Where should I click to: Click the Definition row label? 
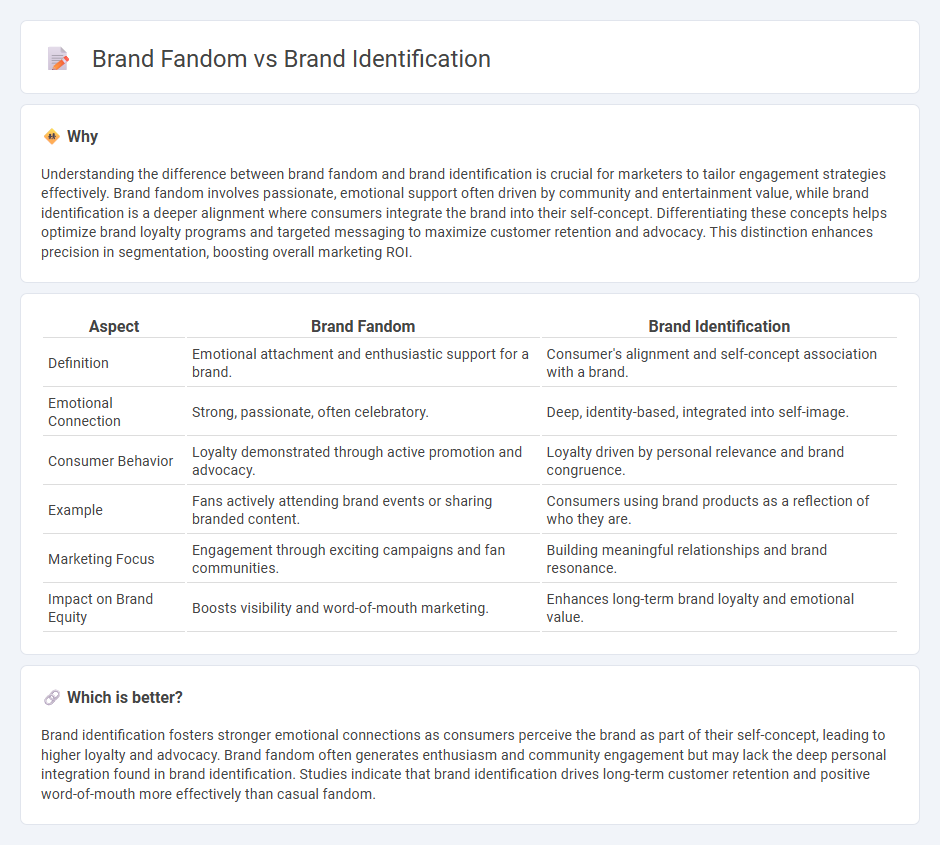click(x=79, y=363)
